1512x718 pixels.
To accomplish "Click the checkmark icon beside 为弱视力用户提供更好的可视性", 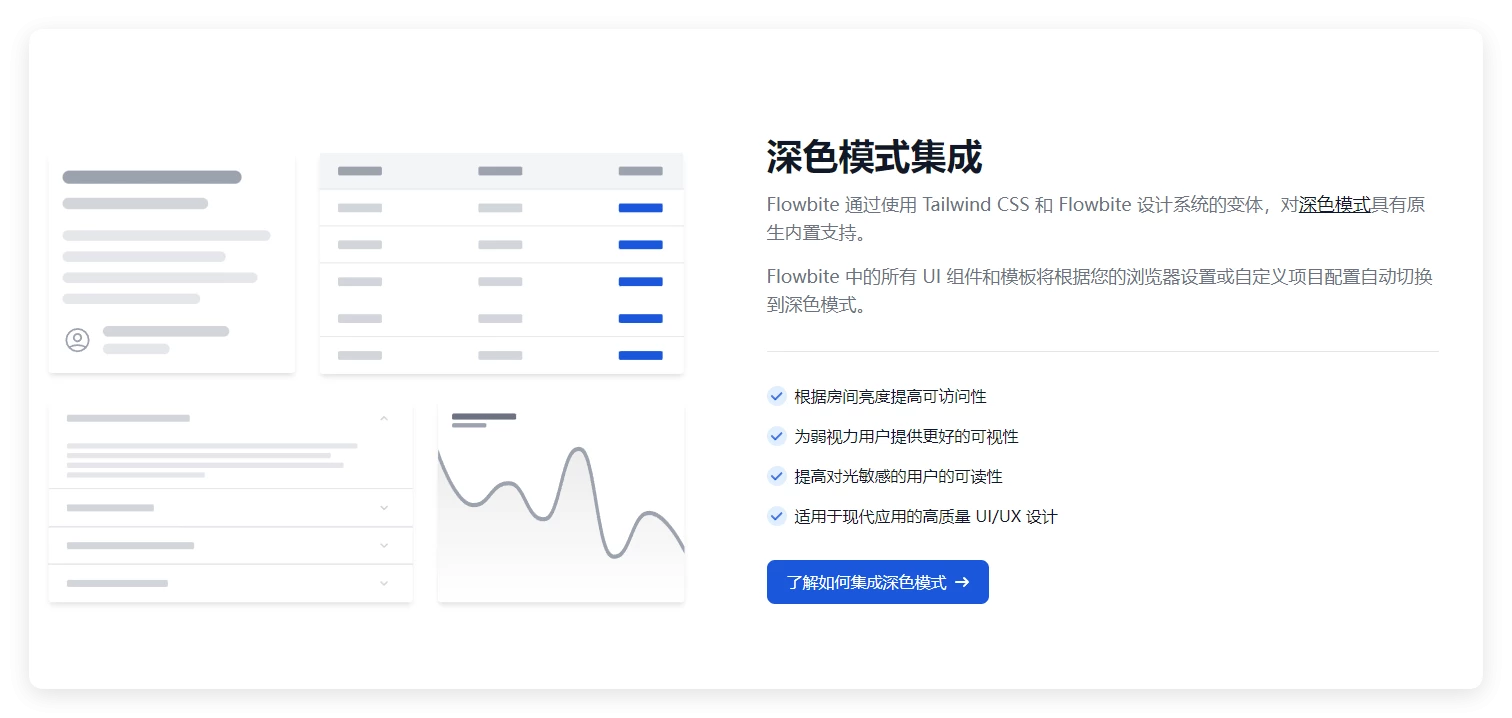I will coord(776,436).
